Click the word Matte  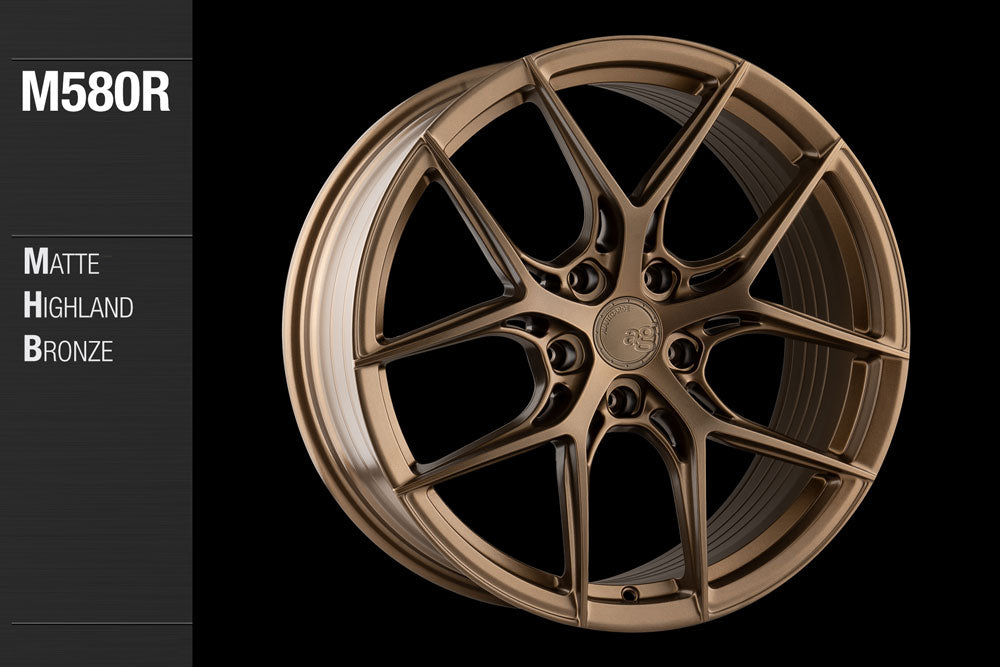click(61, 261)
